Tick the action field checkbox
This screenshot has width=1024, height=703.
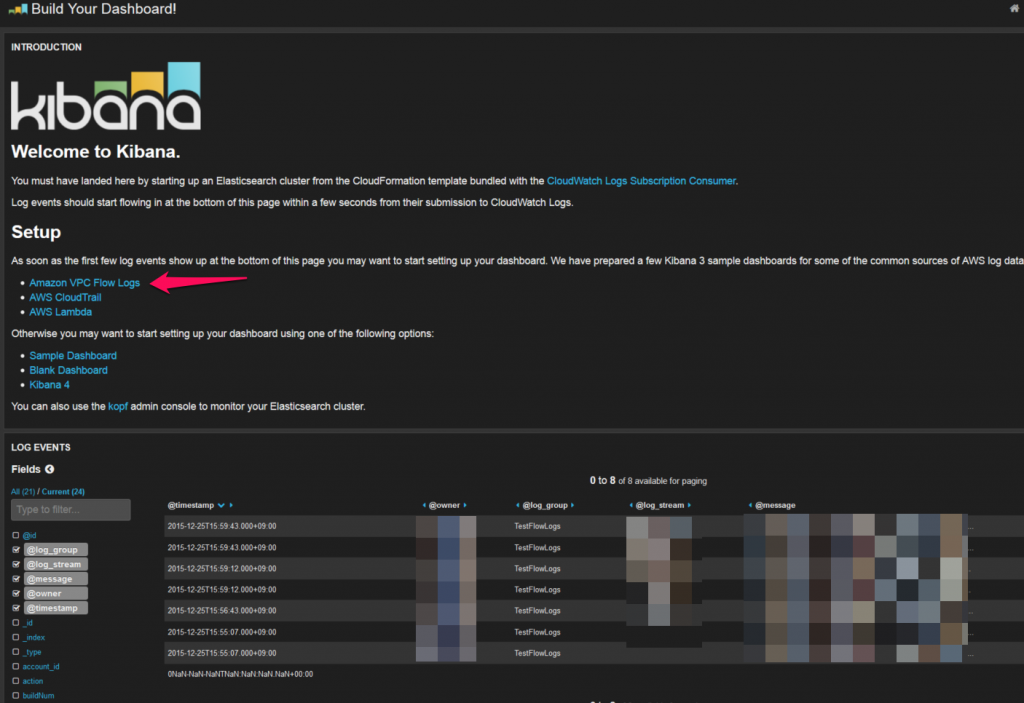pyautogui.click(x=16, y=681)
